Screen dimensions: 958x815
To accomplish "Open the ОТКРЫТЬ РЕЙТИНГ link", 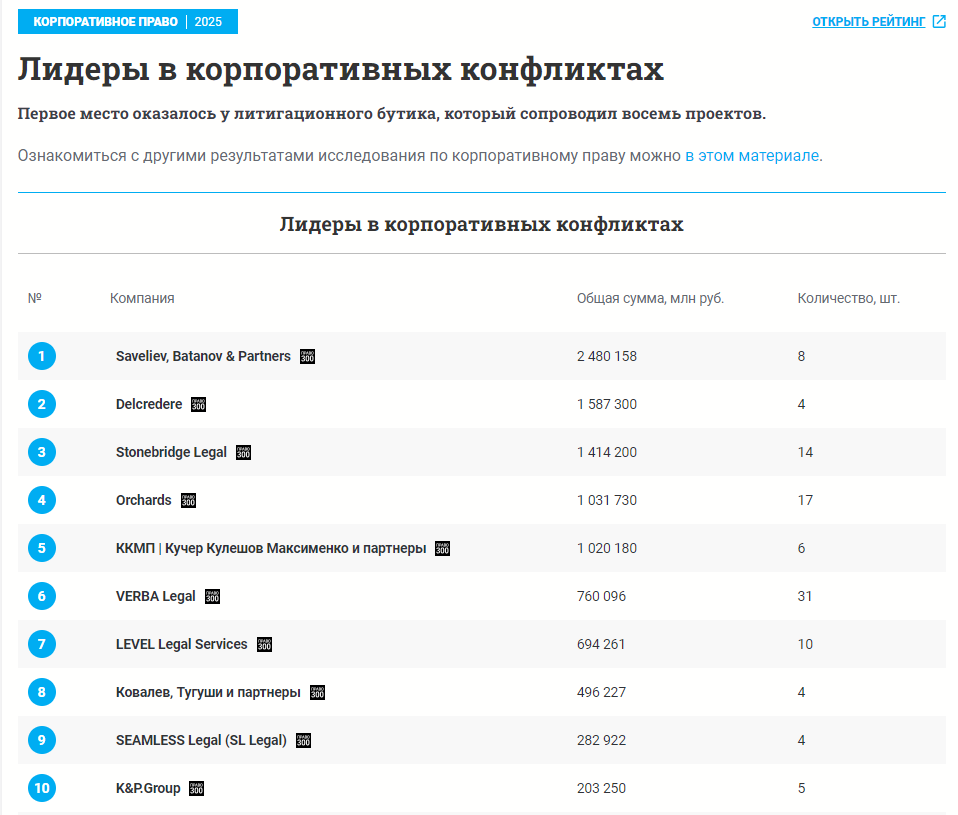I will pos(868,22).
